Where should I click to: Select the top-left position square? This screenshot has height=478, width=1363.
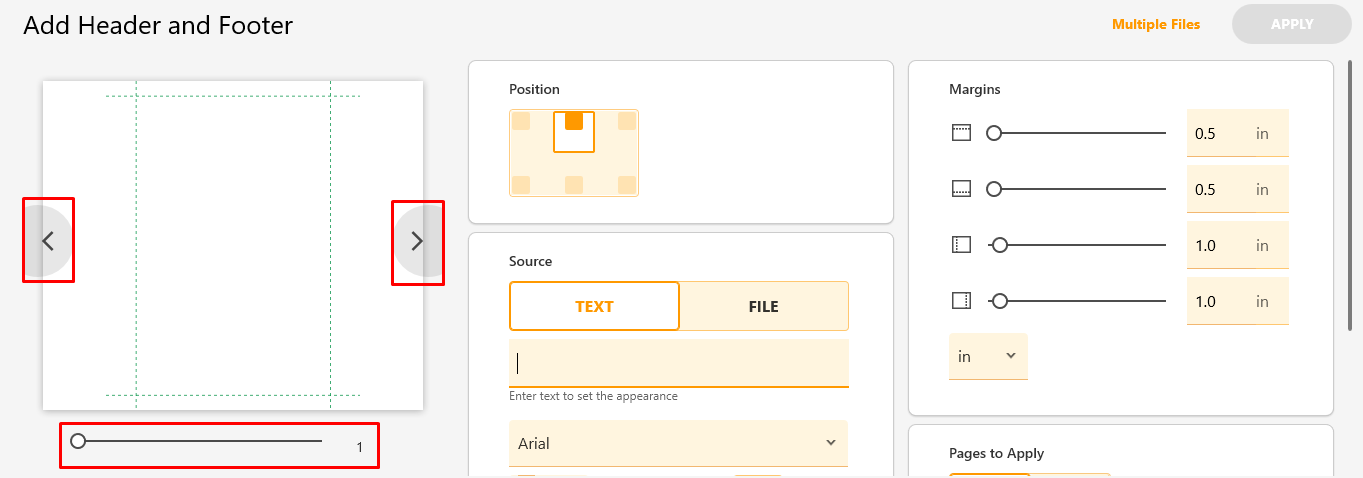coord(521,121)
